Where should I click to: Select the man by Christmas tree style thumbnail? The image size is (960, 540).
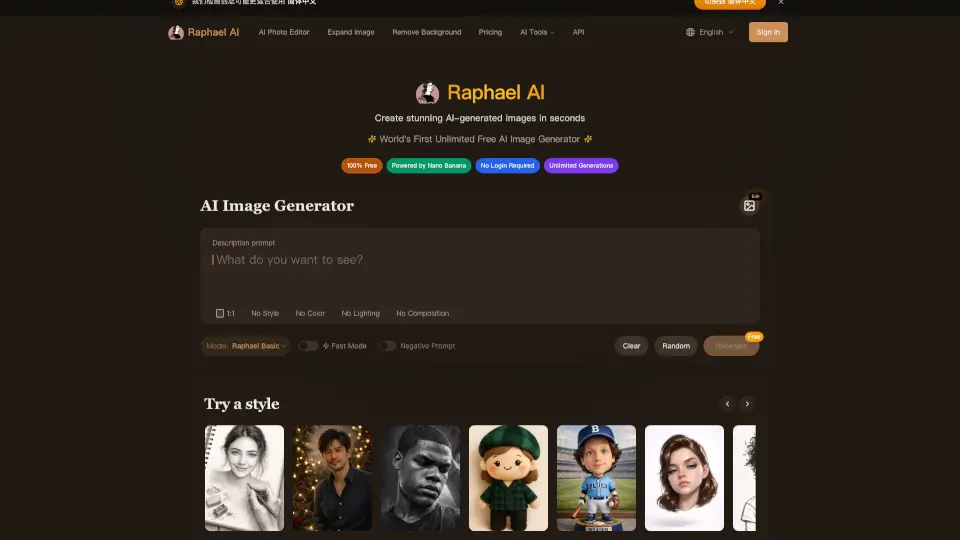pos(332,478)
